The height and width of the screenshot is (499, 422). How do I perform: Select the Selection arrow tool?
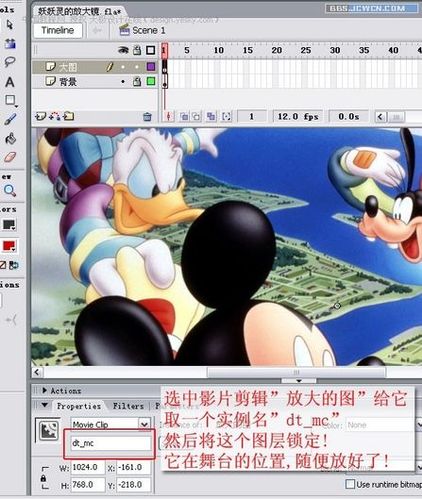click(x=10, y=24)
